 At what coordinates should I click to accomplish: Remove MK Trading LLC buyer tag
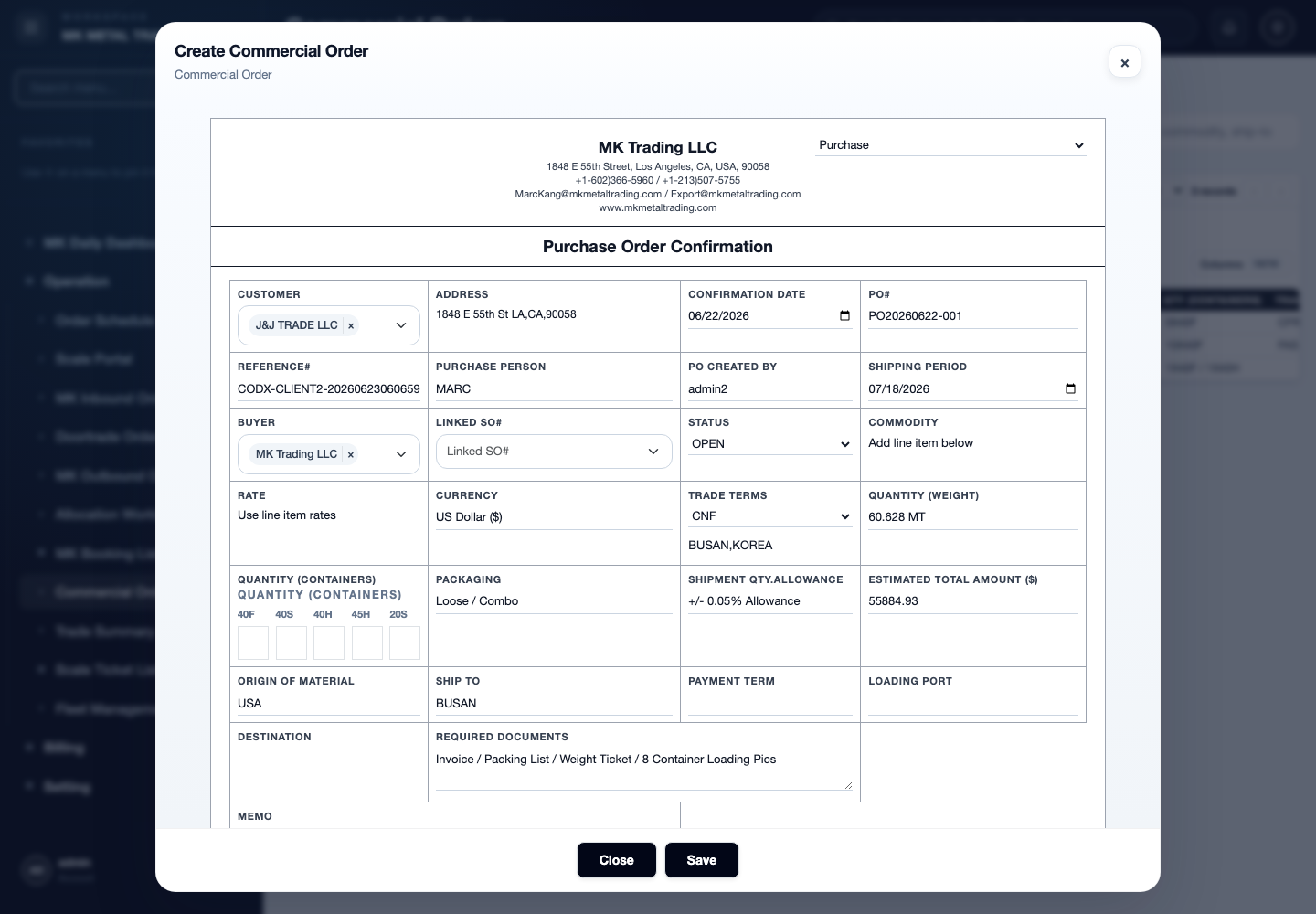350,454
